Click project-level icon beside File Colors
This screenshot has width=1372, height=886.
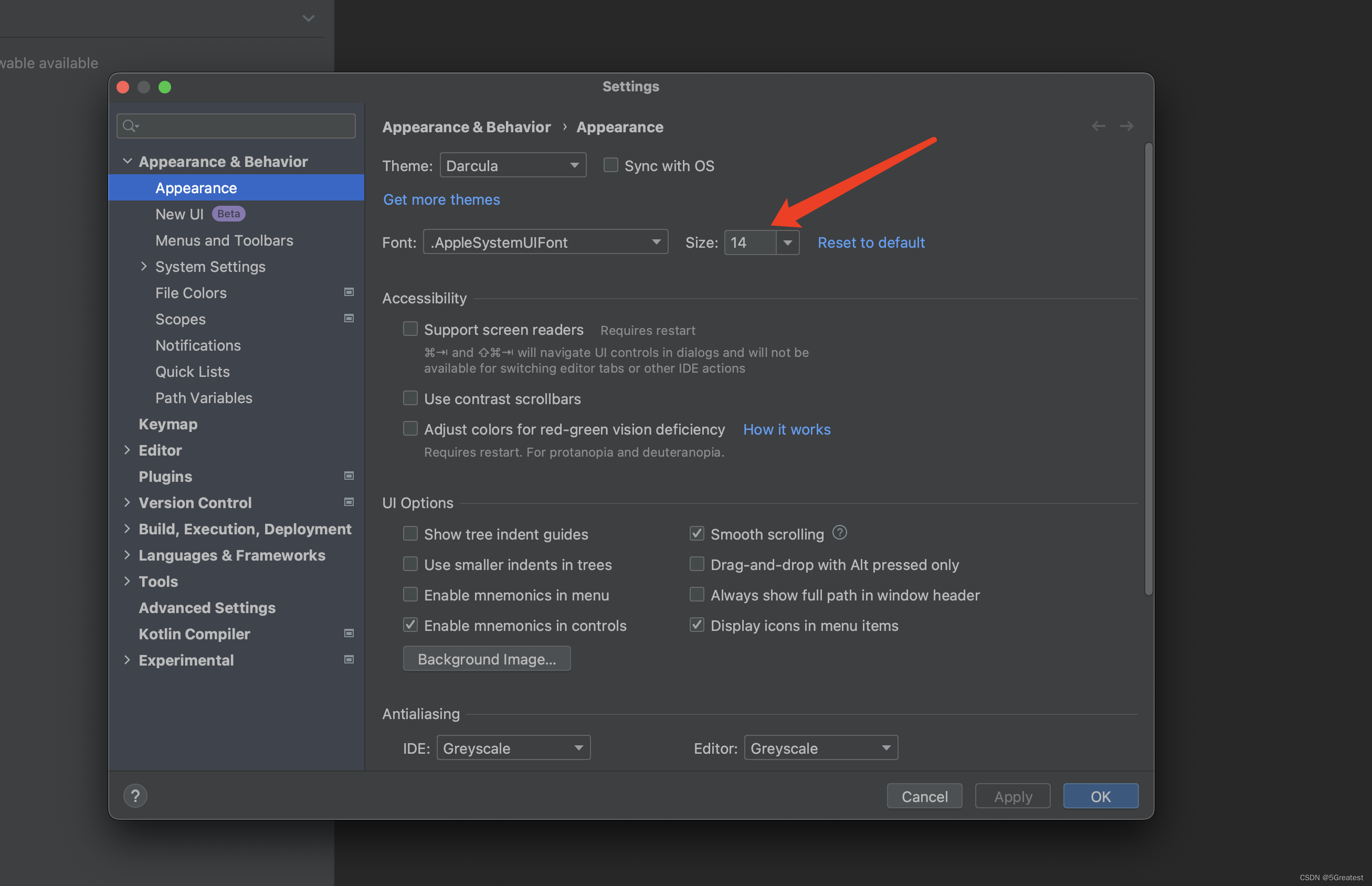pyautogui.click(x=349, y=292)
